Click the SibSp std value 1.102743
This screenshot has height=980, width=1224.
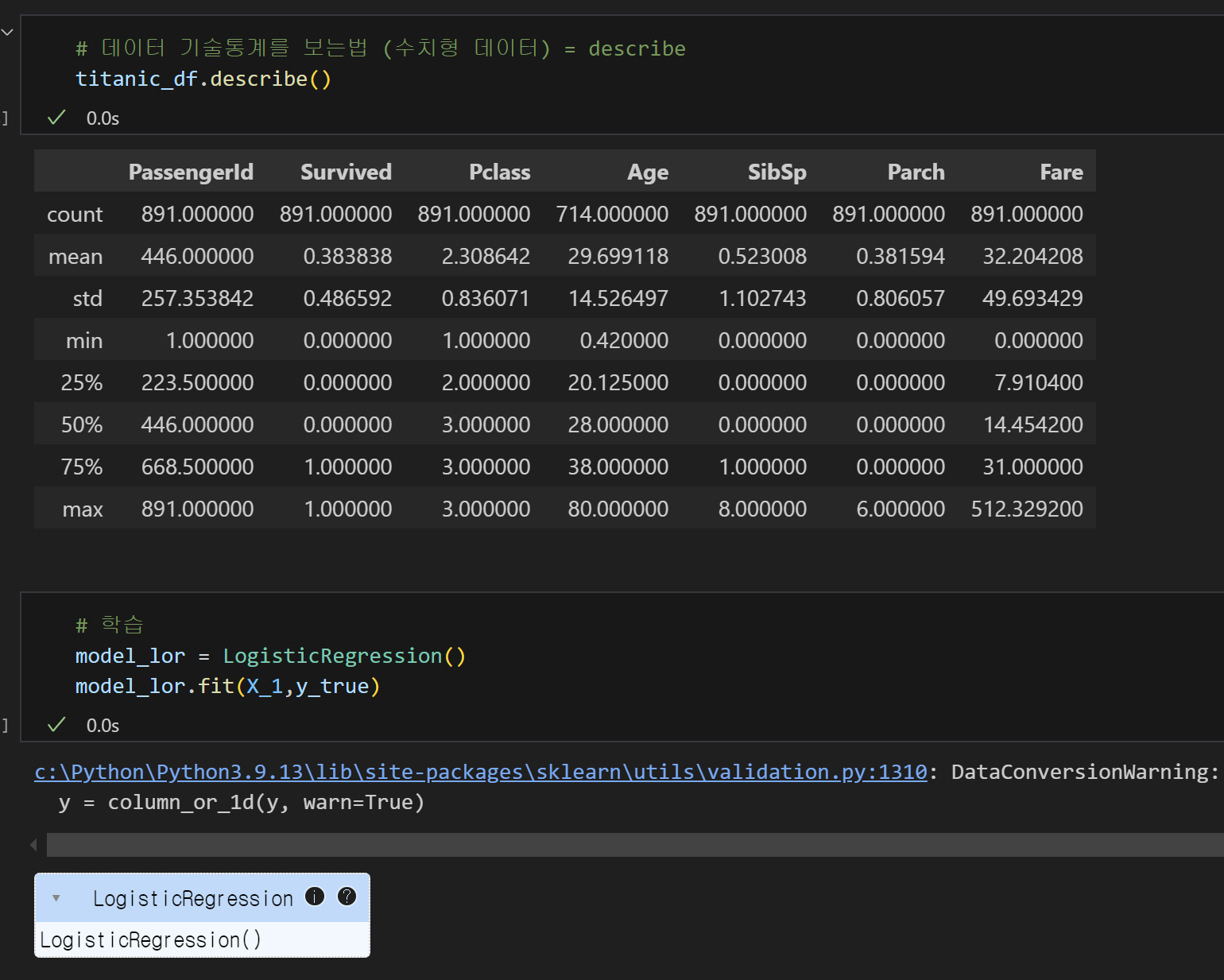[x=762, y=298]
